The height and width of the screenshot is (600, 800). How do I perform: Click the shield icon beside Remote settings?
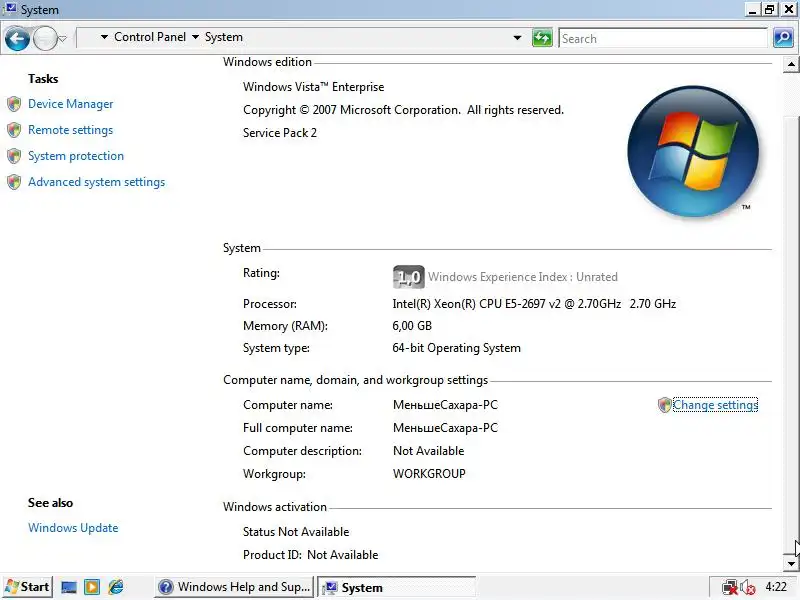[x=14, y=130]
